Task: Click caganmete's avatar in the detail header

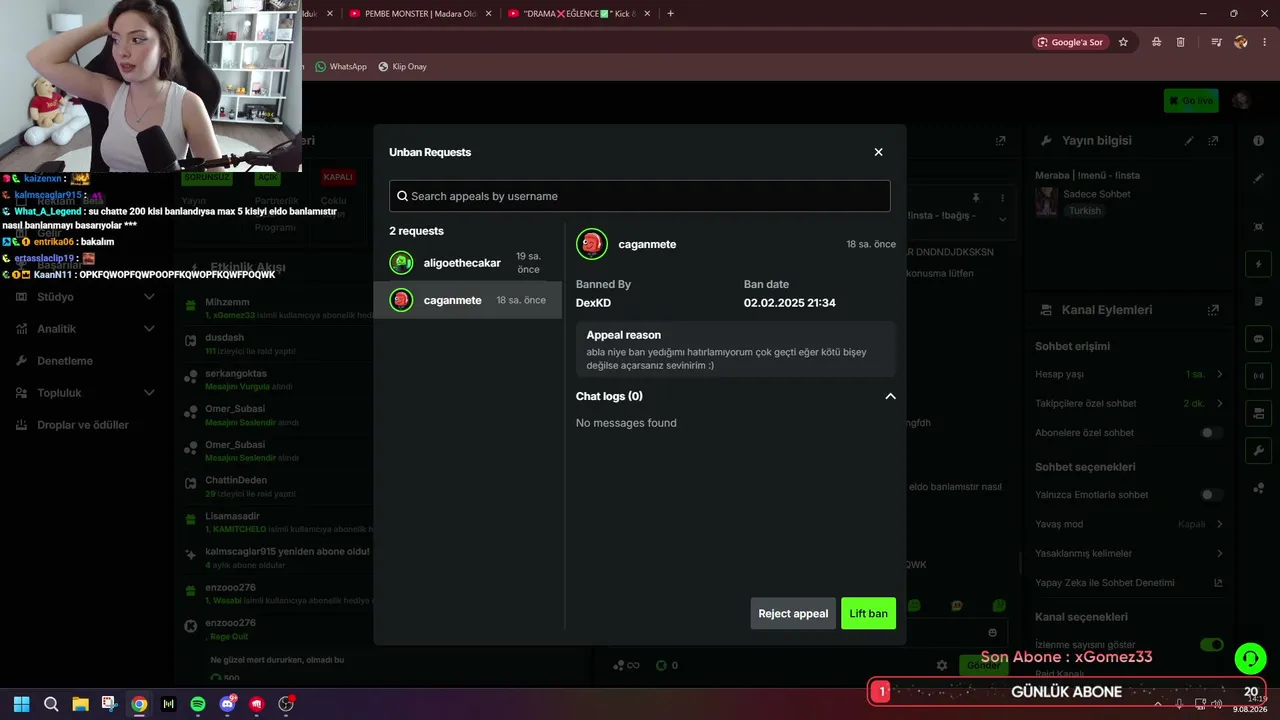Action: click(592, 244)
